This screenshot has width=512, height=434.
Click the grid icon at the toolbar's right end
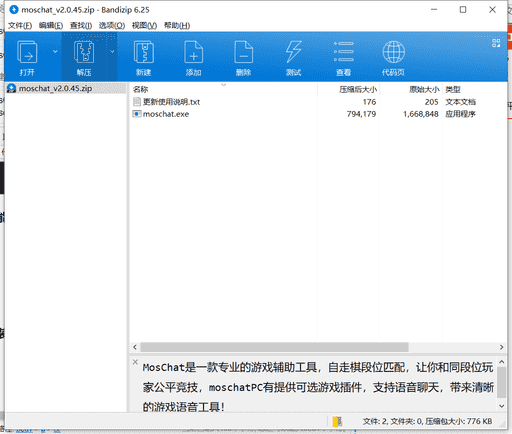point(496,43)
